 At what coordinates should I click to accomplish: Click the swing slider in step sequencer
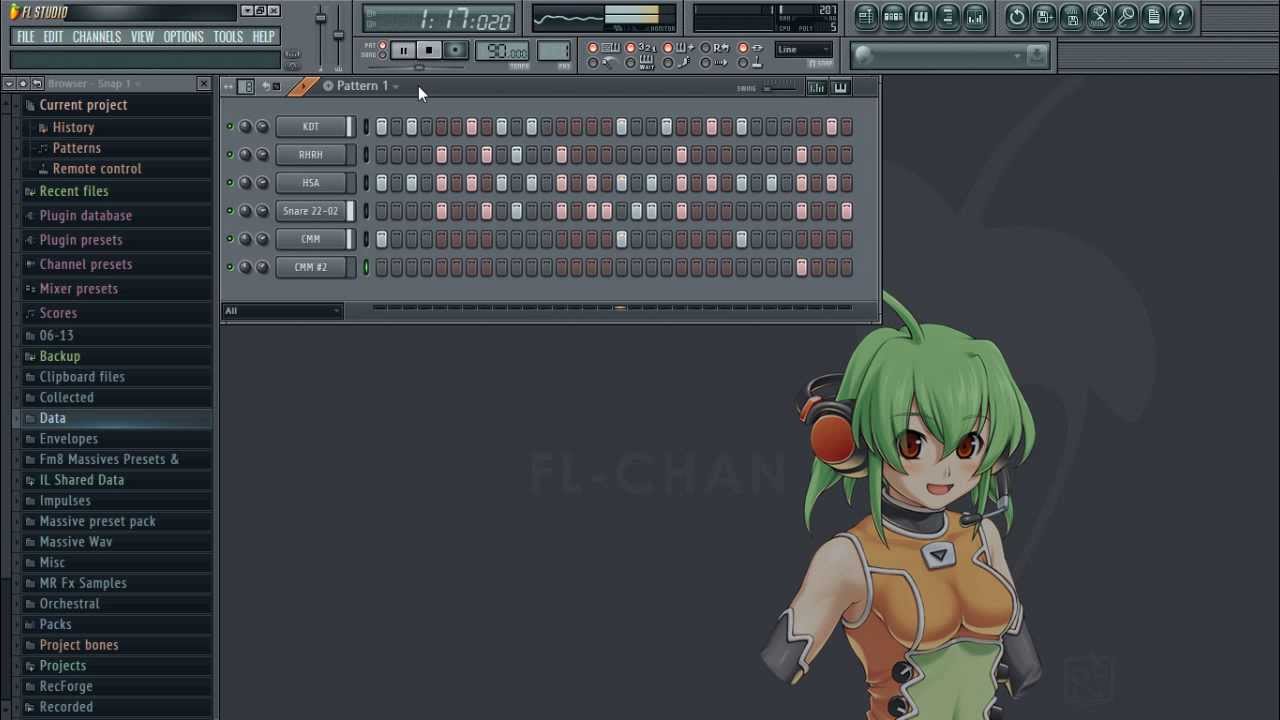tap(778, 88)
